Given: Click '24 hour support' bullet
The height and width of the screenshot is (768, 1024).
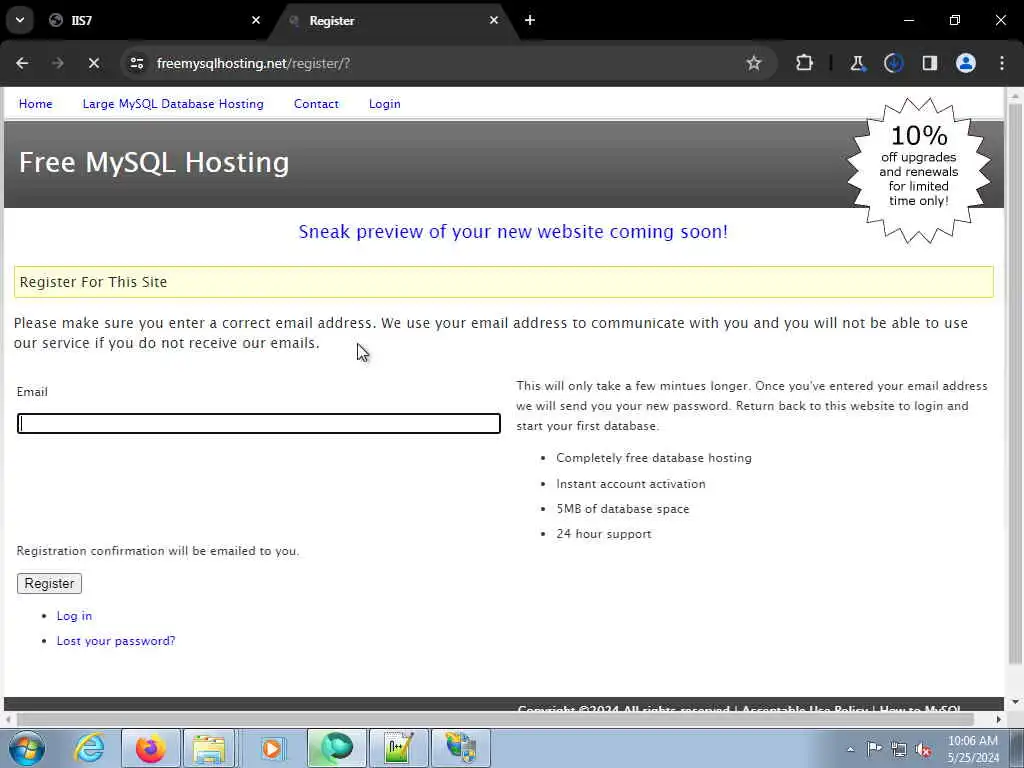Looking at the screenshot, I should (604, 534).
